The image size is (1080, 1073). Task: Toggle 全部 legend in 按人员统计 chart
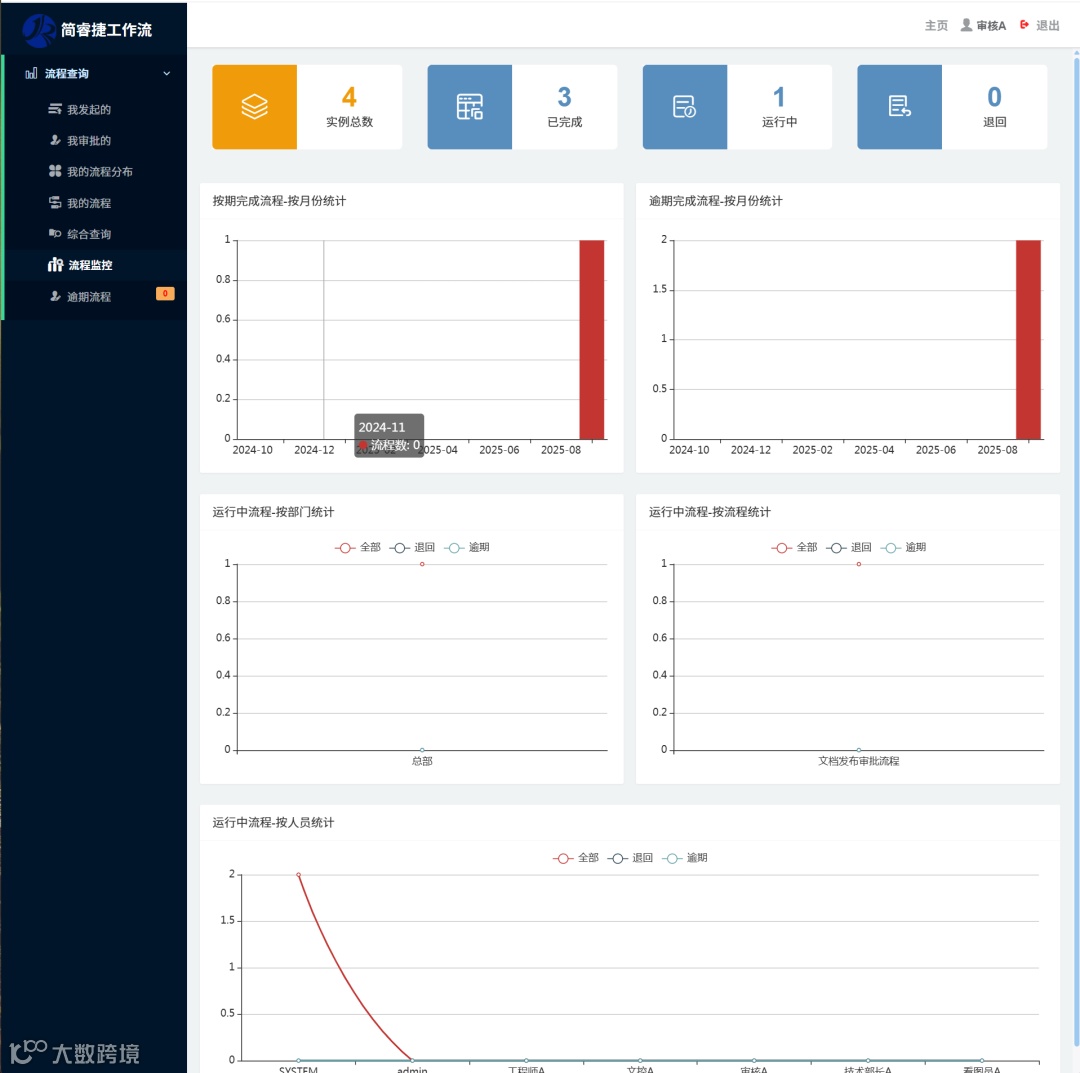pyautogui.click(x=575, y=858)
